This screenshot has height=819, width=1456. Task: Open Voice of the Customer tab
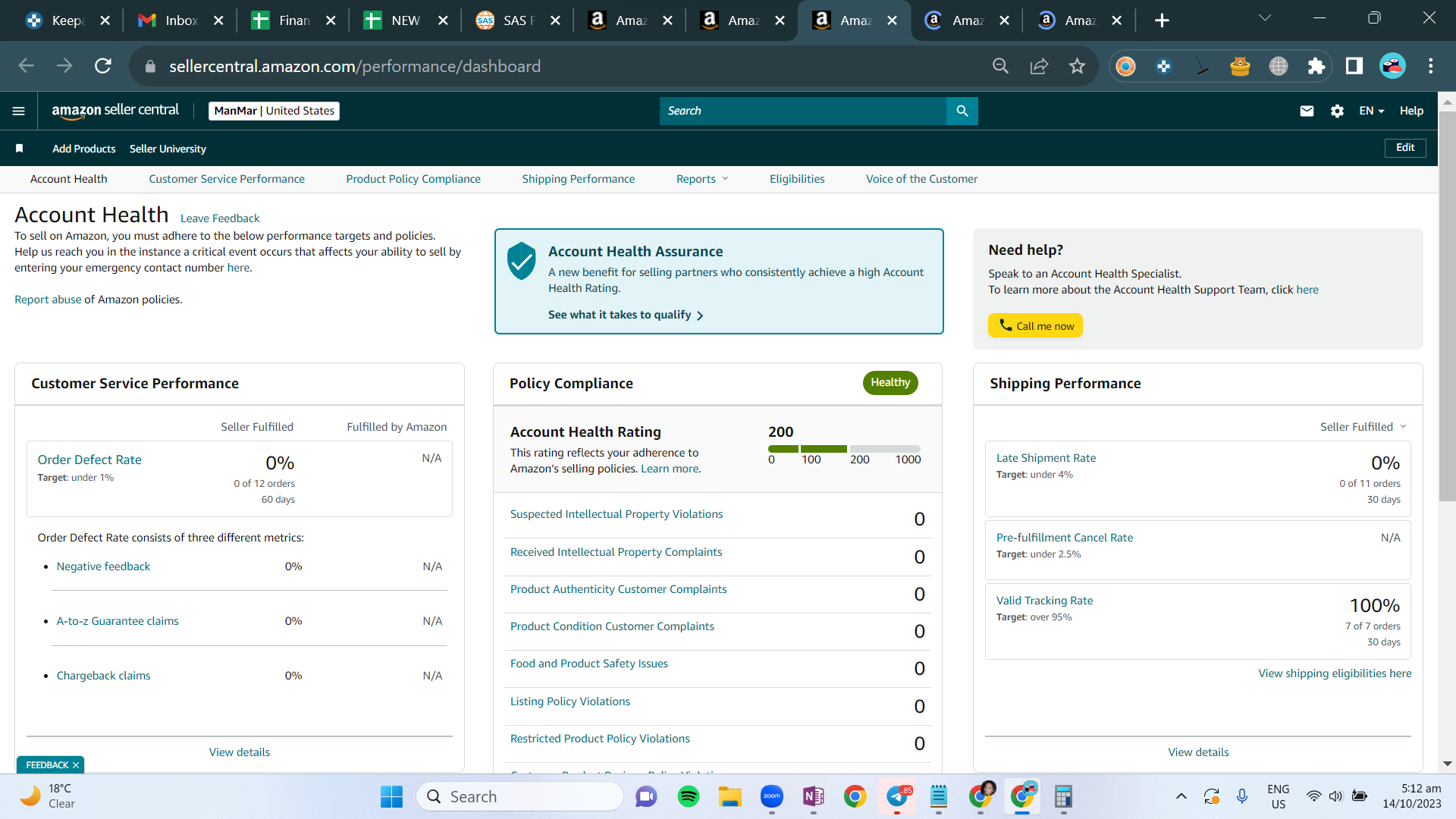pos(922,179)
